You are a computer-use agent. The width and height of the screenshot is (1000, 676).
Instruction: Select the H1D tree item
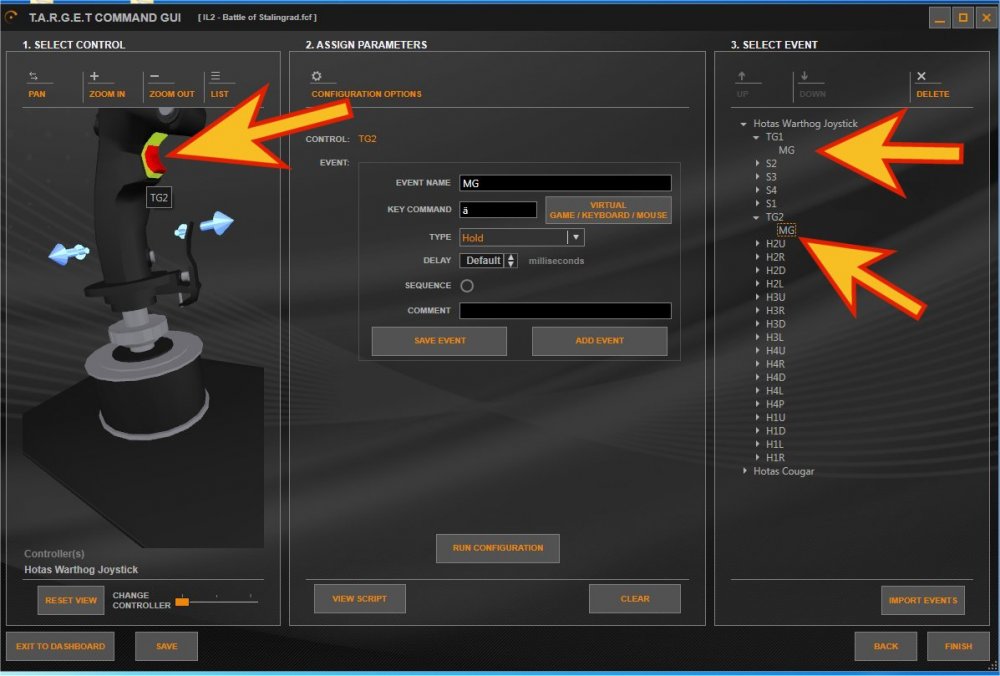(x=776, y=432)
